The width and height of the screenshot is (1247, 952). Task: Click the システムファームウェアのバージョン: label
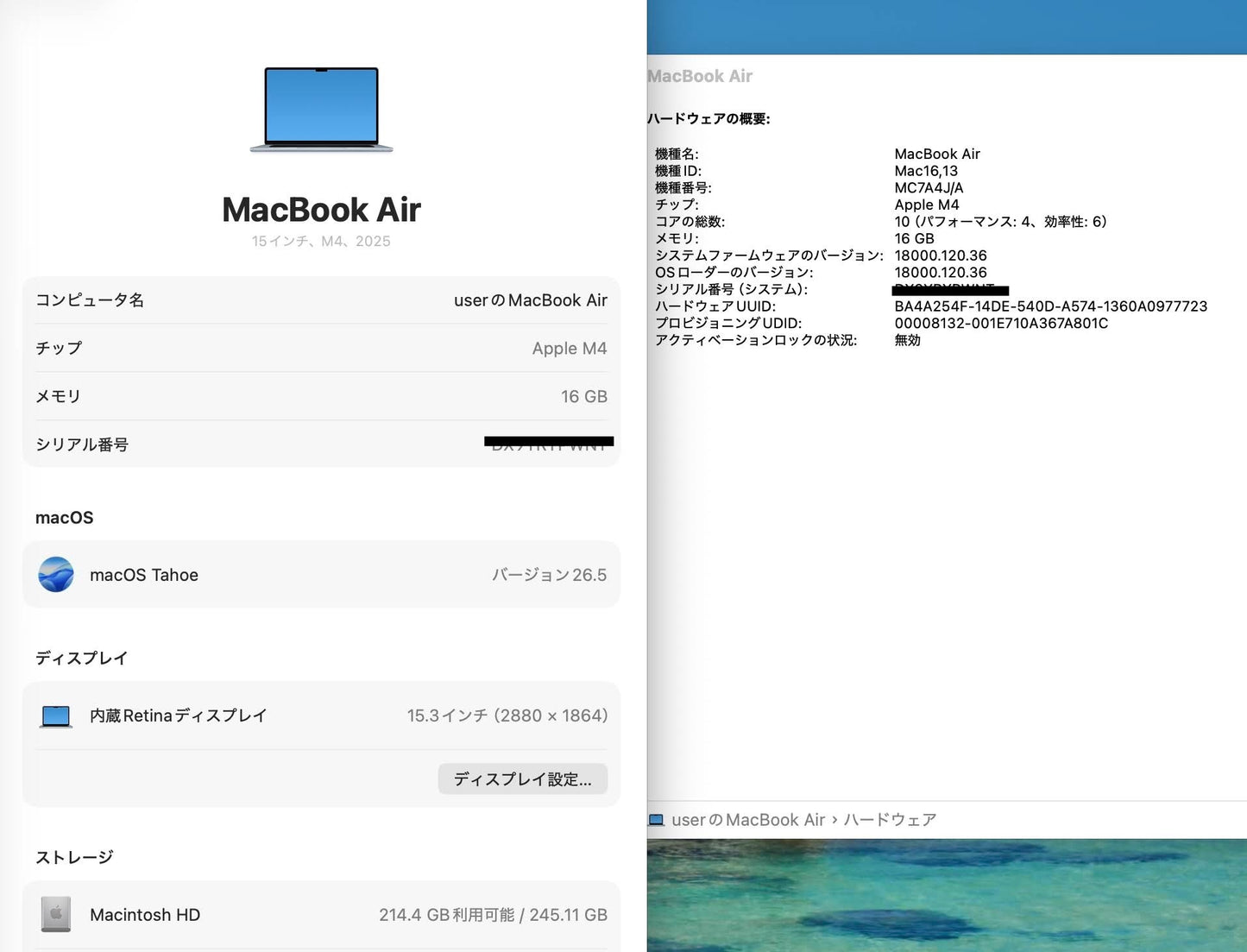coord(769,255)
